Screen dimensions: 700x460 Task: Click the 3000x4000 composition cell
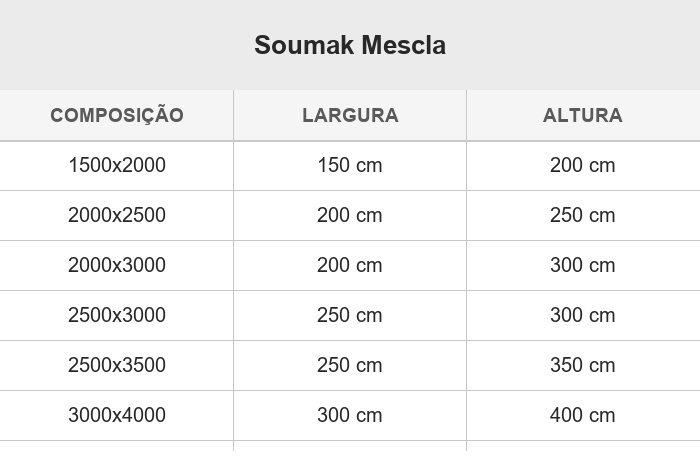pos(117,416)
